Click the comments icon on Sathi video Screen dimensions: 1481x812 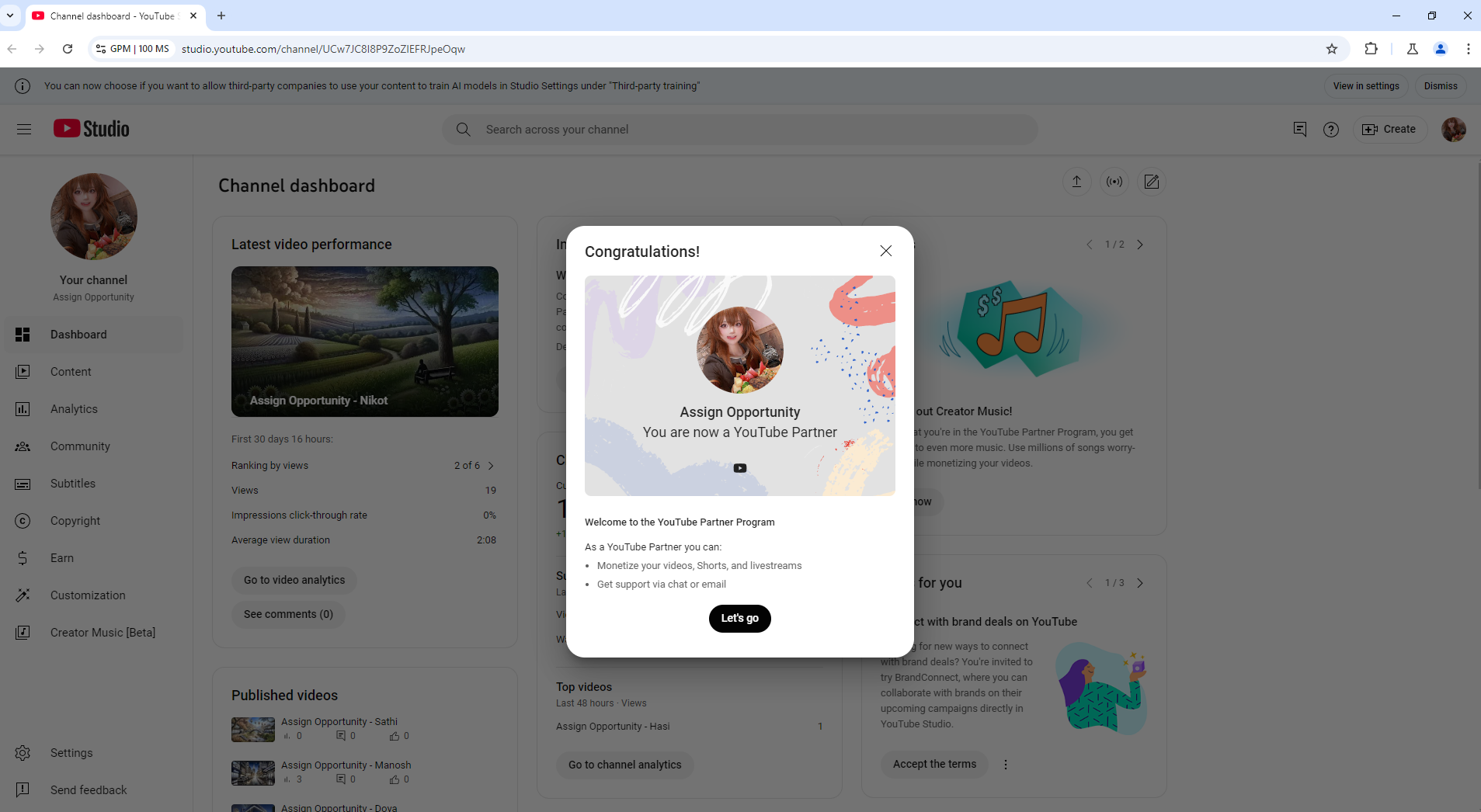[x=340, y=736]
